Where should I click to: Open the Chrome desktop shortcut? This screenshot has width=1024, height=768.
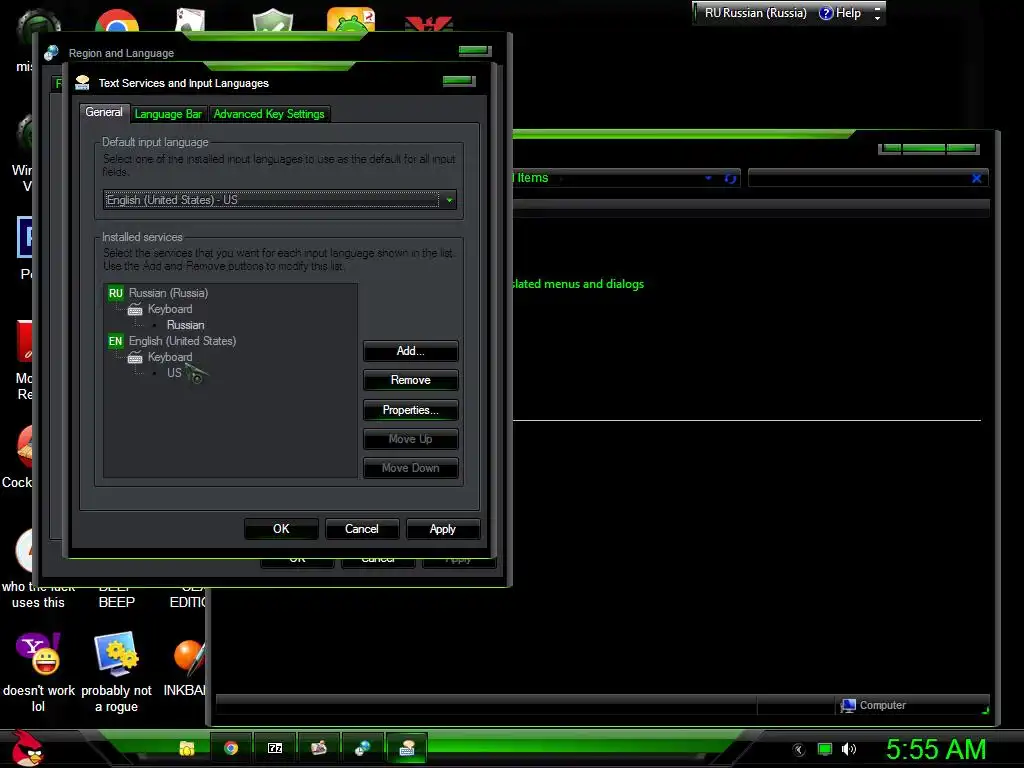pos(117,21)
